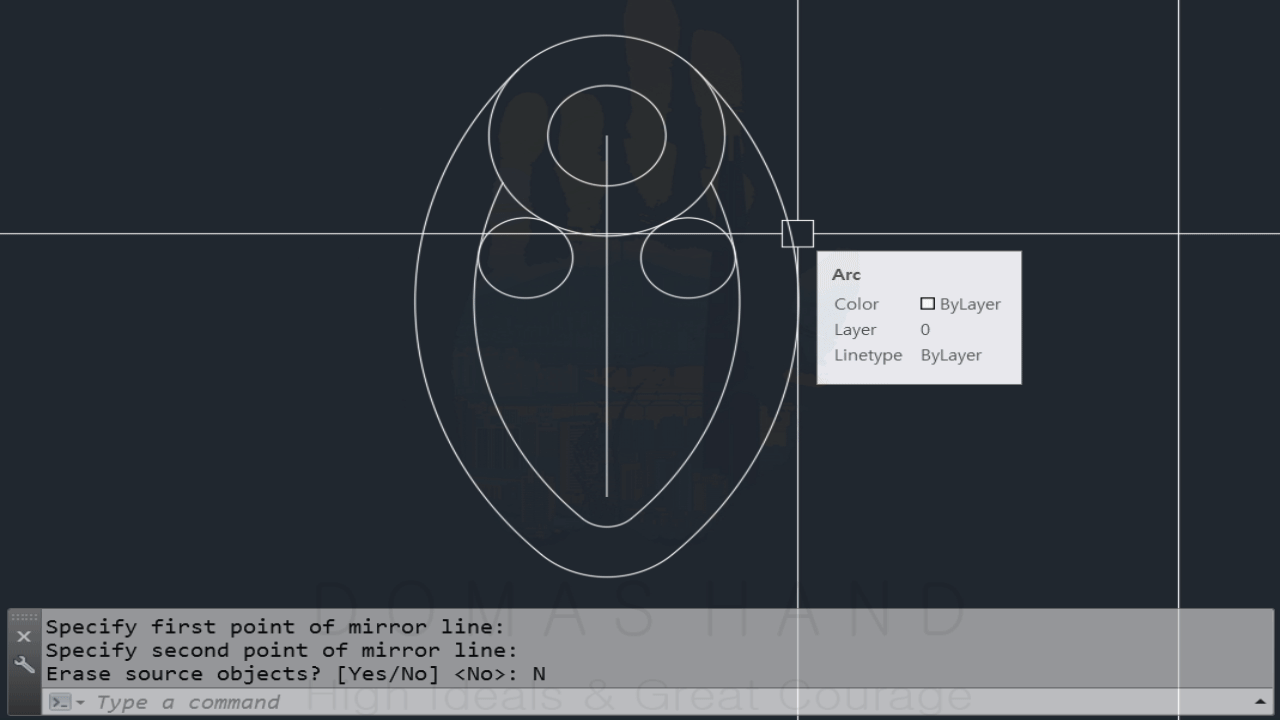This screenshot has height=720, width=1280.
Task: Open command line customize wrench
Action: [x=24, y=664]
